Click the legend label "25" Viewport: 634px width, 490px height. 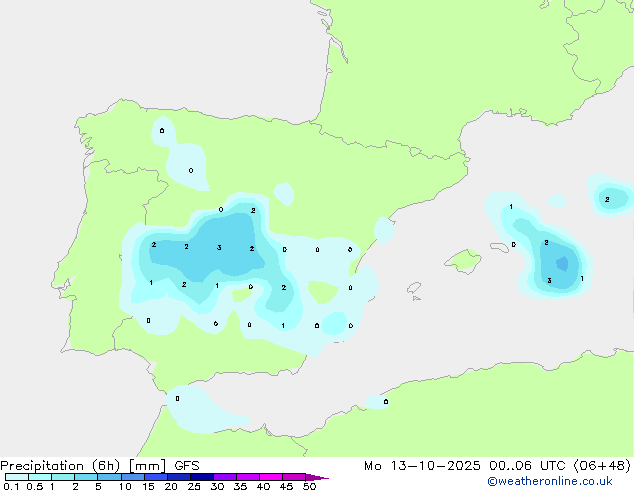pyautogui.click(x=194, y=486)
